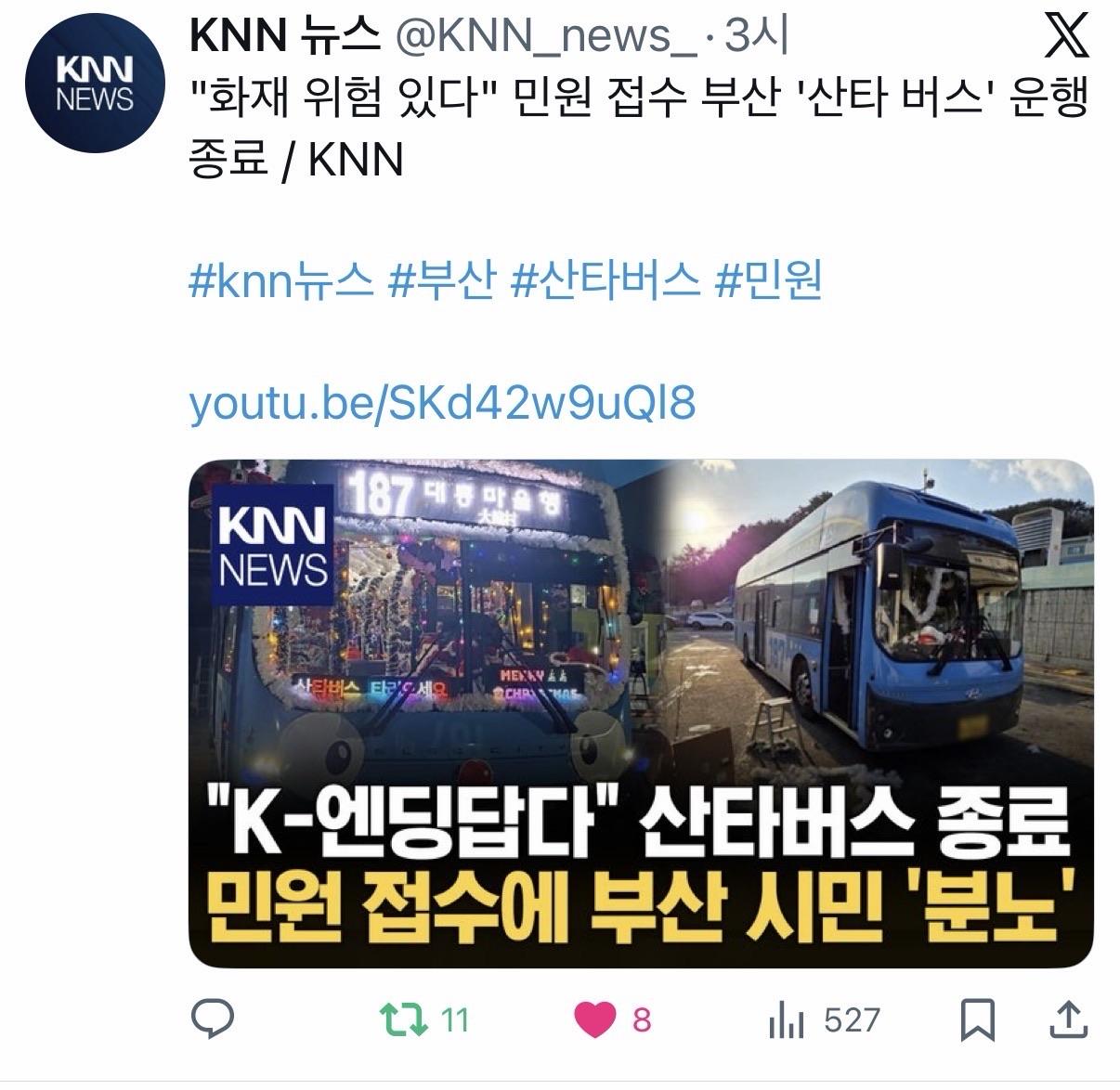Viewport: 1120px width, 1090px height.
Task: Click the view count 527
Action: click(x=852, y=1020)
